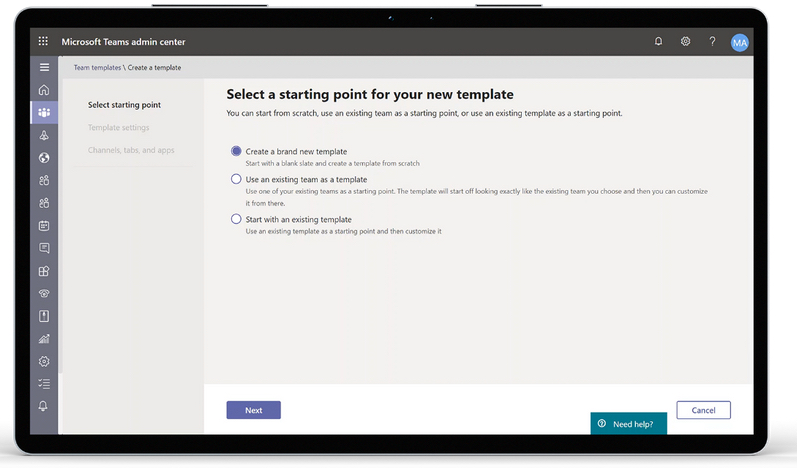This screenshot has height=468, width=797.
Task: Click the Microsoft Teams admin center title
Action: pyautogui.click(x=124, y=42)
